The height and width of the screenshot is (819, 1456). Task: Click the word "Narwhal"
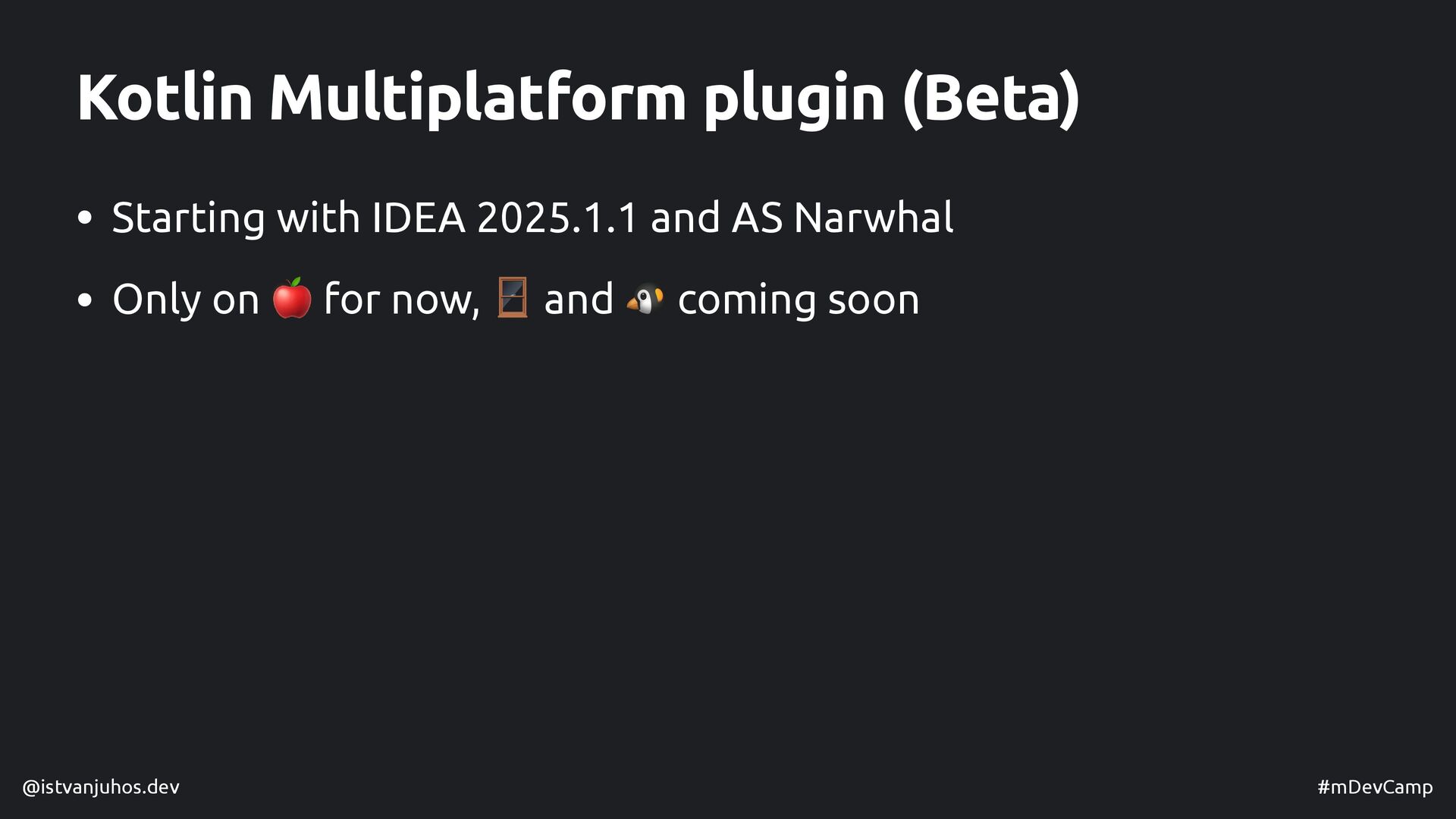pos(874,218)
